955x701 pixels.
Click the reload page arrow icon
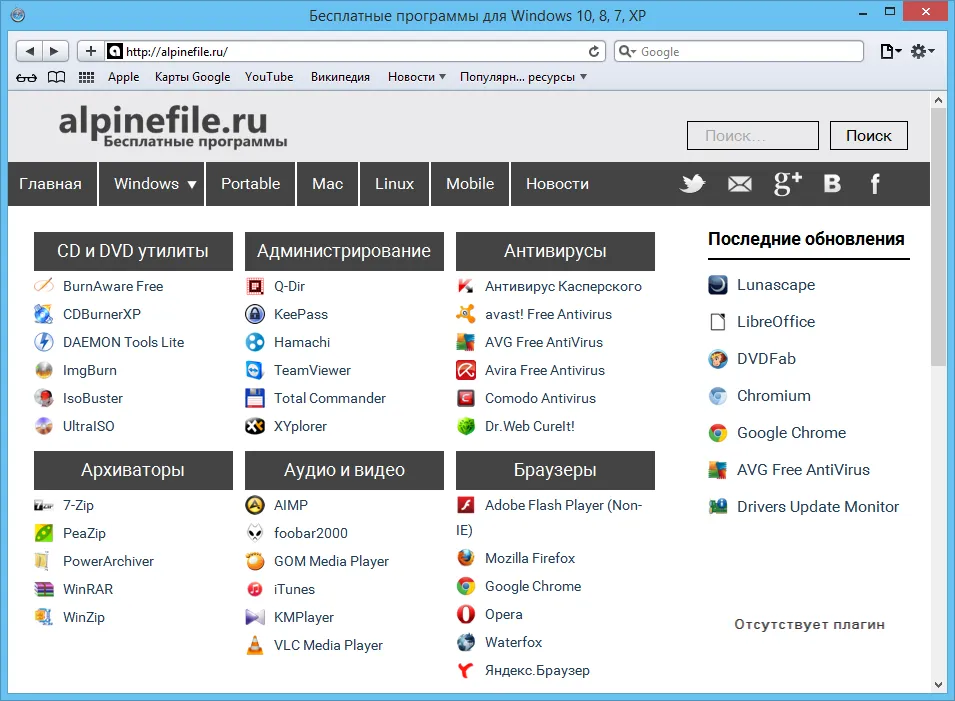coord(594,52)
